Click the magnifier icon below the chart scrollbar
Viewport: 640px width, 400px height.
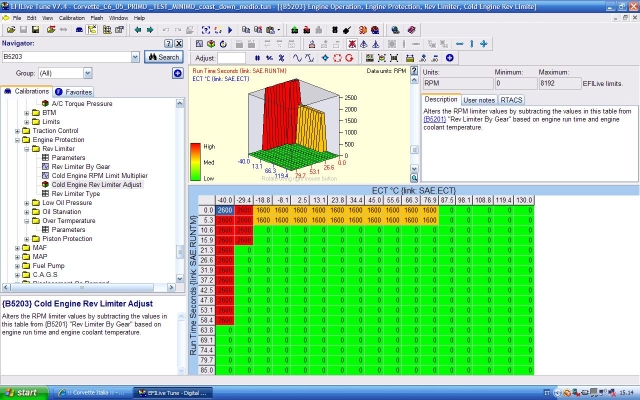(414, 178)
